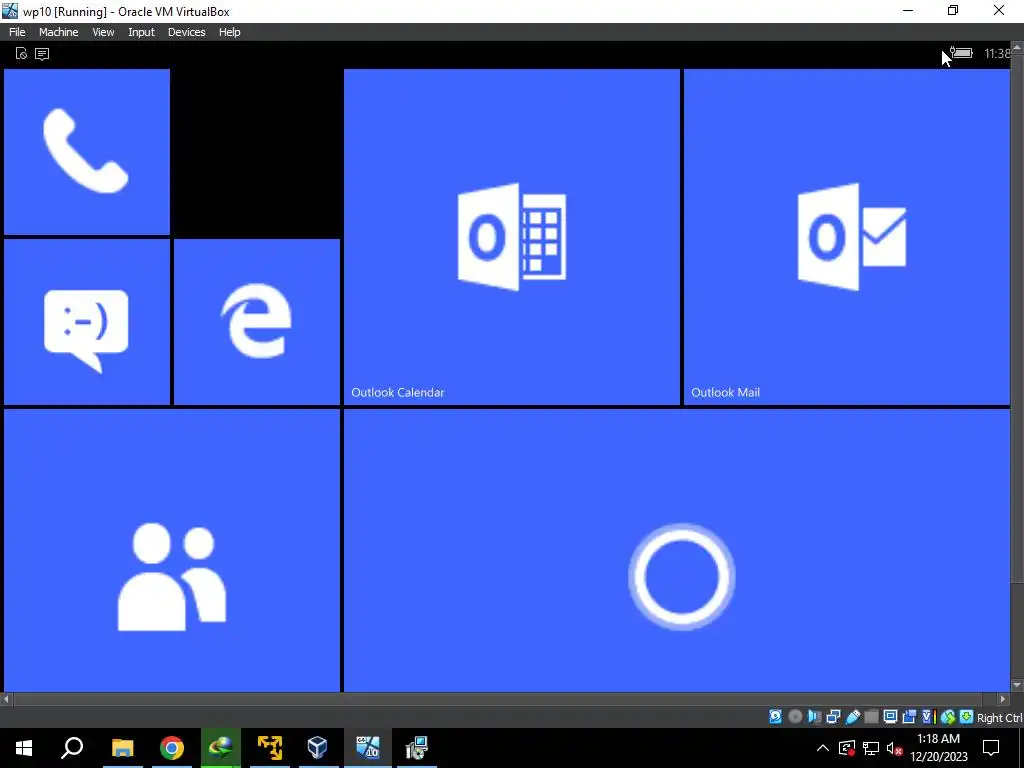
Task: Click VirtualBox CPU virtualization indicator
Action: click(928, 717)
